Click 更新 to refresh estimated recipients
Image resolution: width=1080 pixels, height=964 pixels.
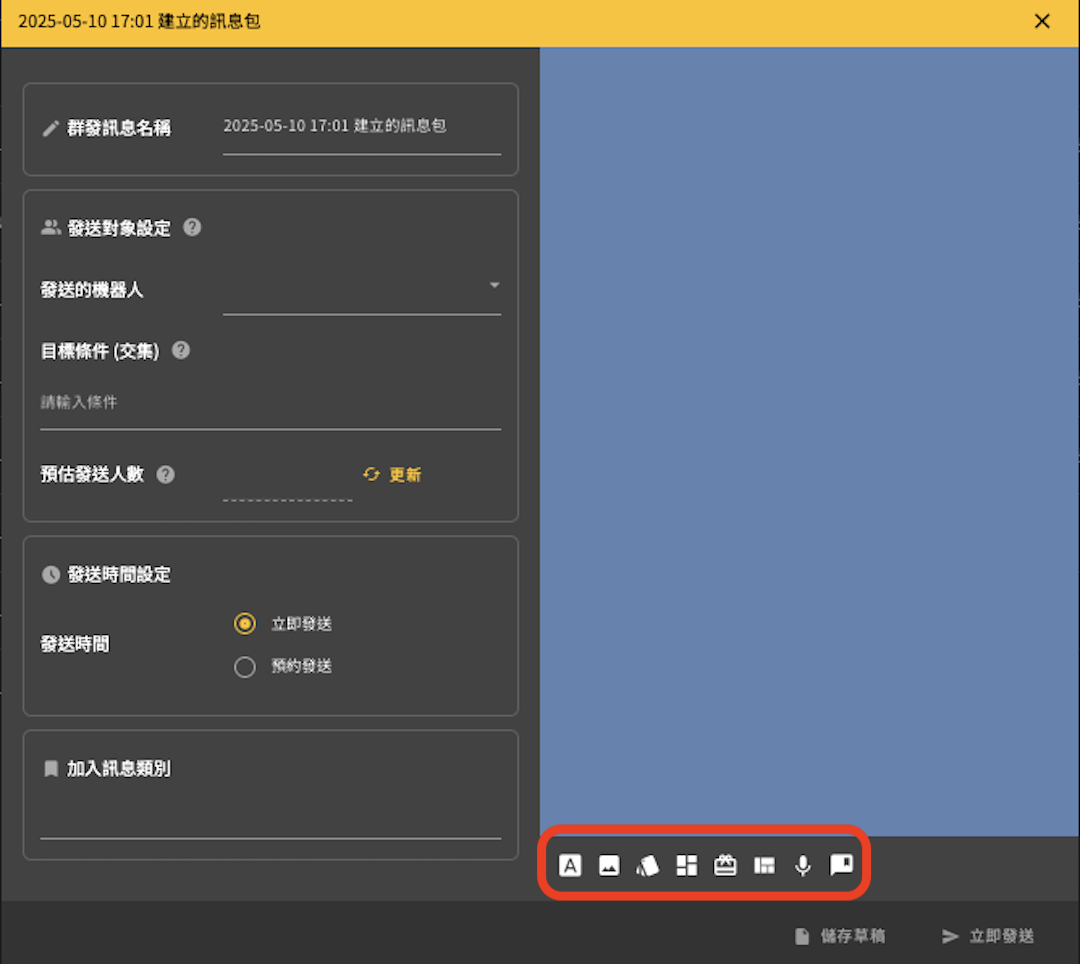point(392,474)
